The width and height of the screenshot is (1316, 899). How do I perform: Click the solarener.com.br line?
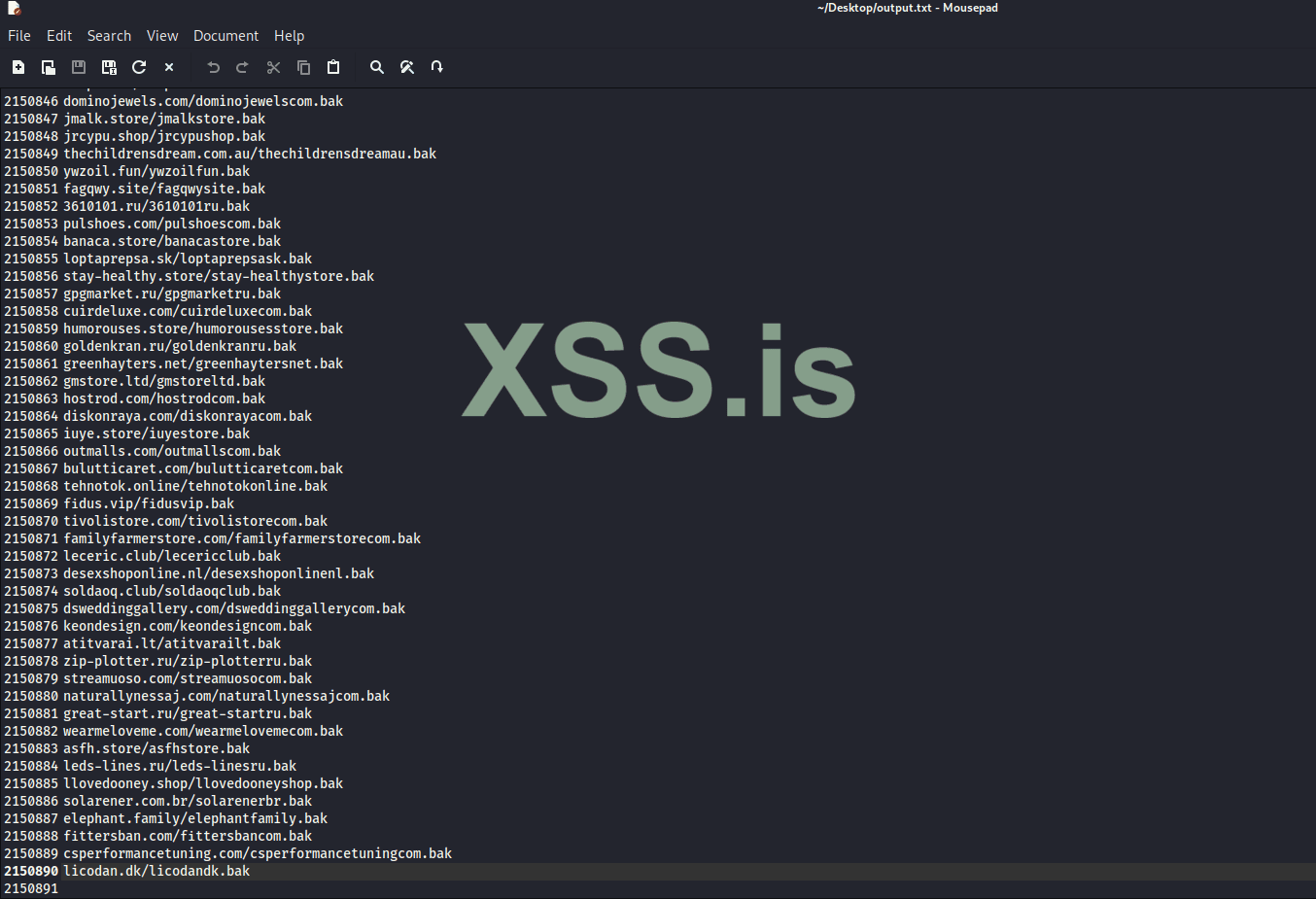188,801
